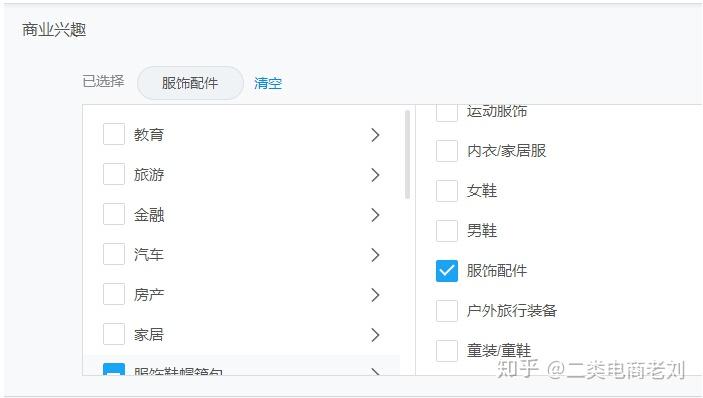The height and width of the screenshot is (398, 703).
Task: Click the 服饰配件 label in subcategory list
Action: pos(497,271)
